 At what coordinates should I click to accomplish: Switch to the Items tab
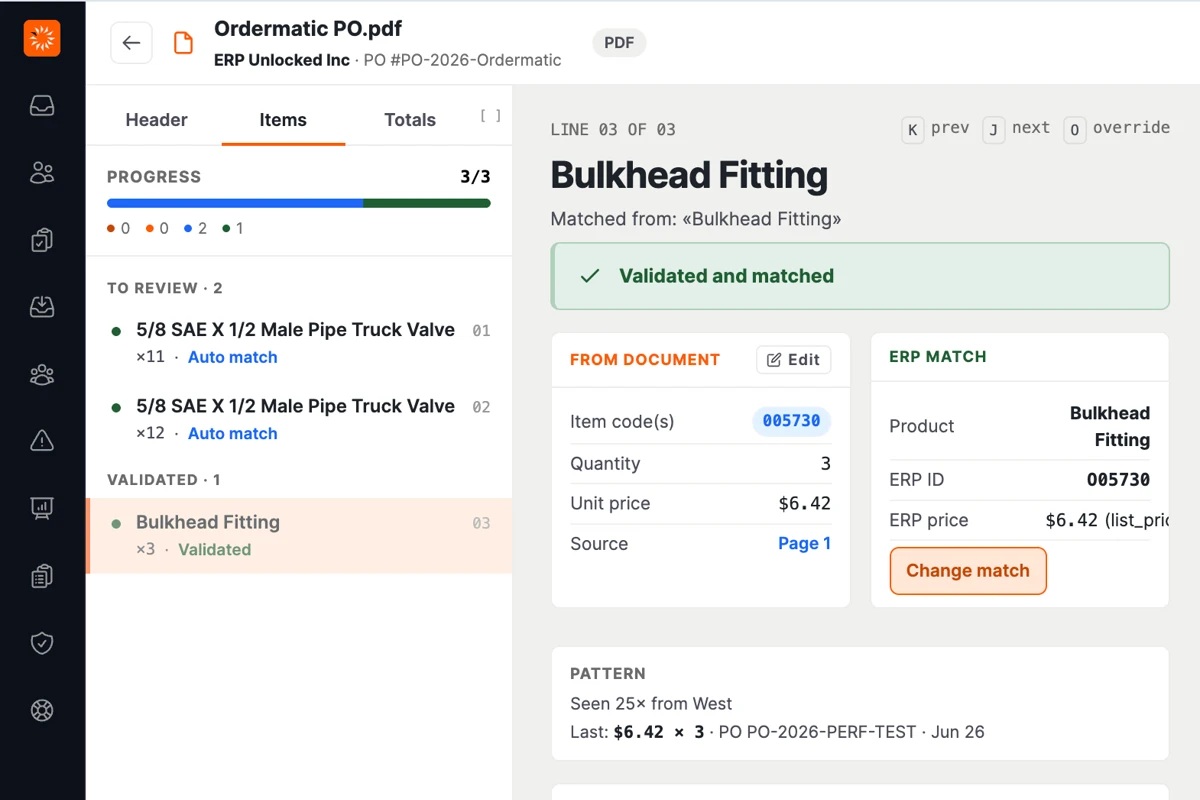(x=283, y=120)
